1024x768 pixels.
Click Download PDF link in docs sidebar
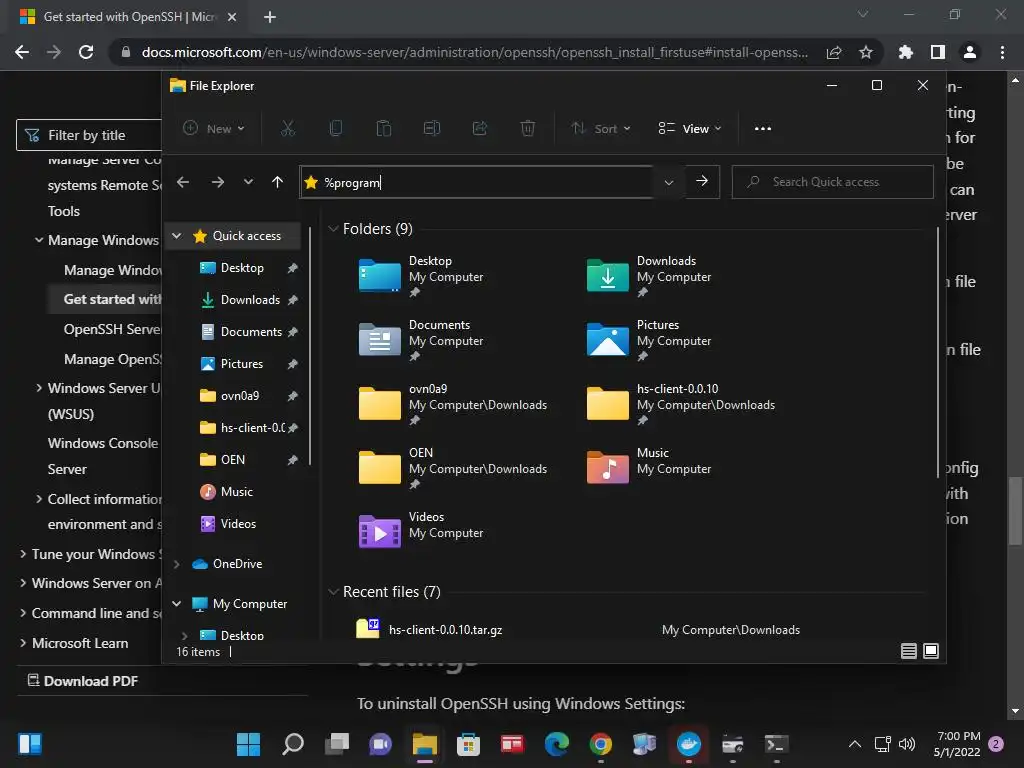coord(83,680)
